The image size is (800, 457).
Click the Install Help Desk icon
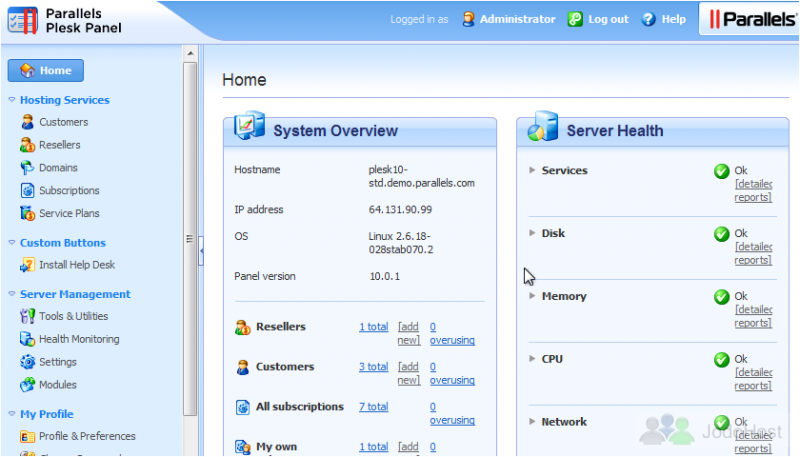(x=28, y=265)
